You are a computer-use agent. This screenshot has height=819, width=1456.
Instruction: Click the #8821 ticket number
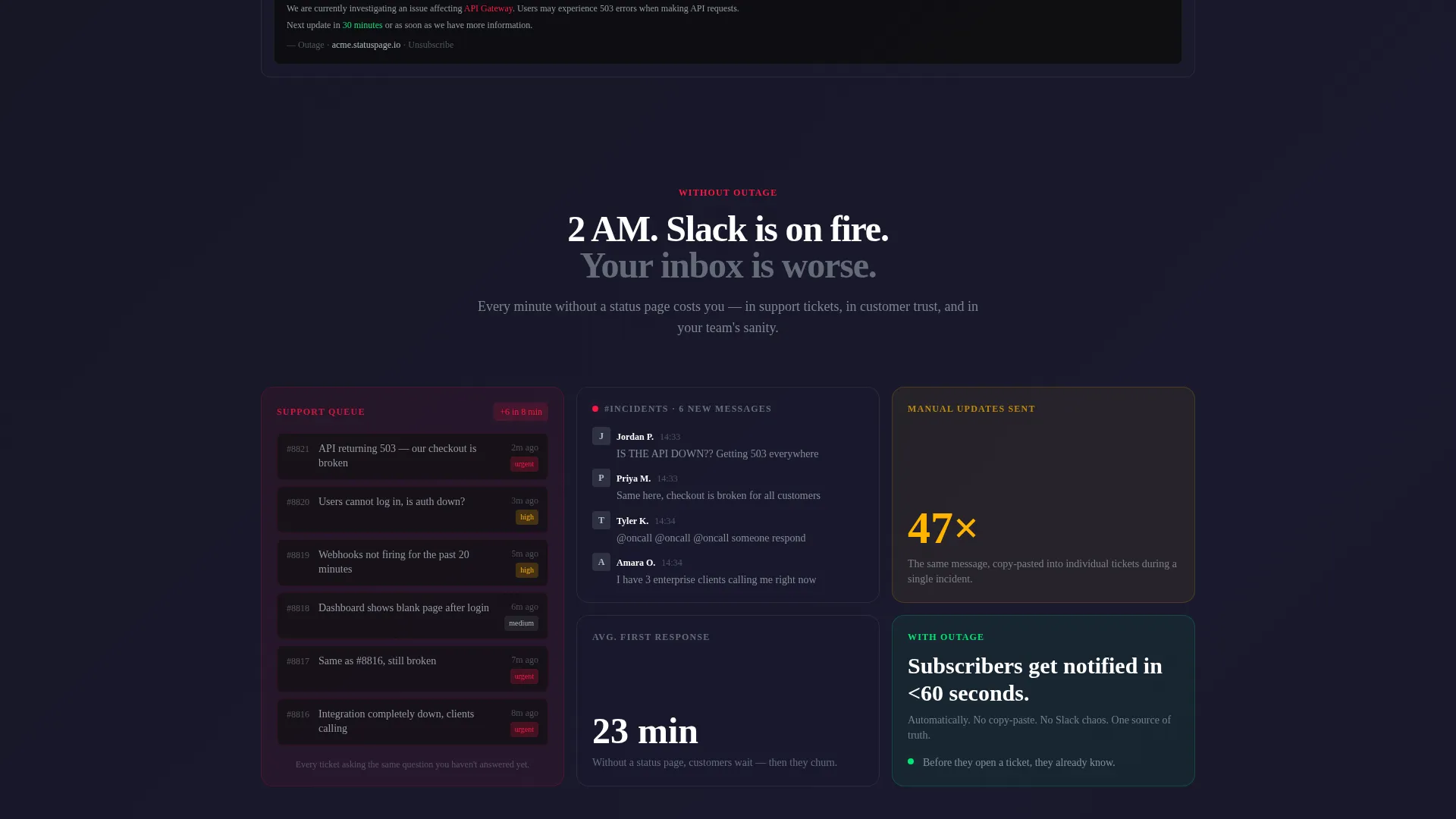click(298, 449)
